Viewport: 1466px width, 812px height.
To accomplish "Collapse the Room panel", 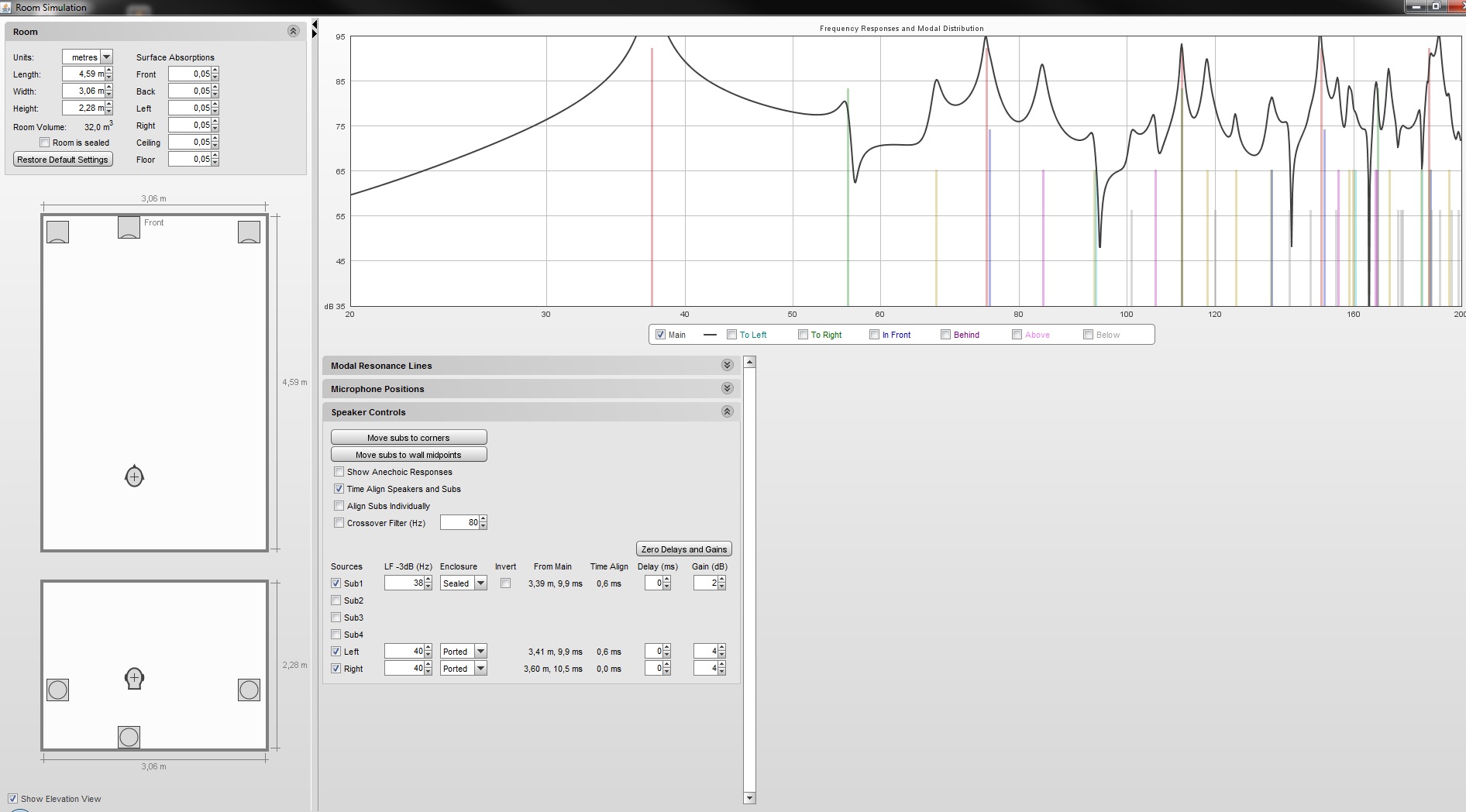I will (x=293, y=31).
